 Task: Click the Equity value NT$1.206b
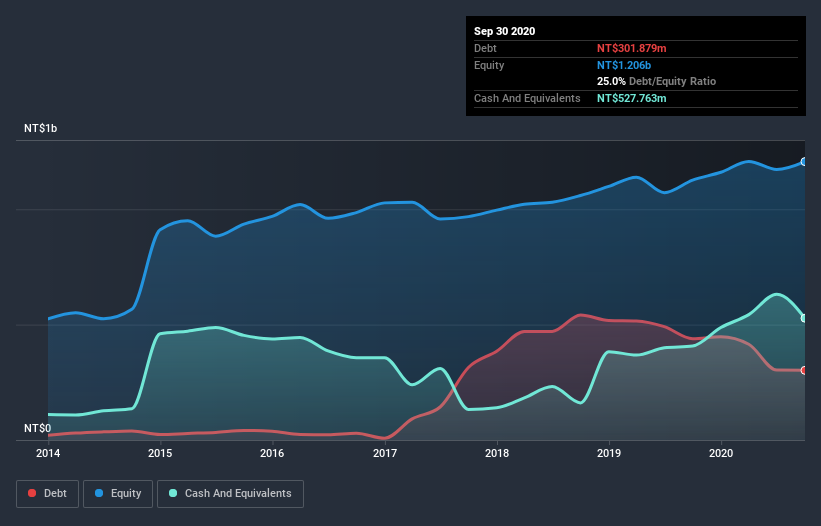[624, 65]
